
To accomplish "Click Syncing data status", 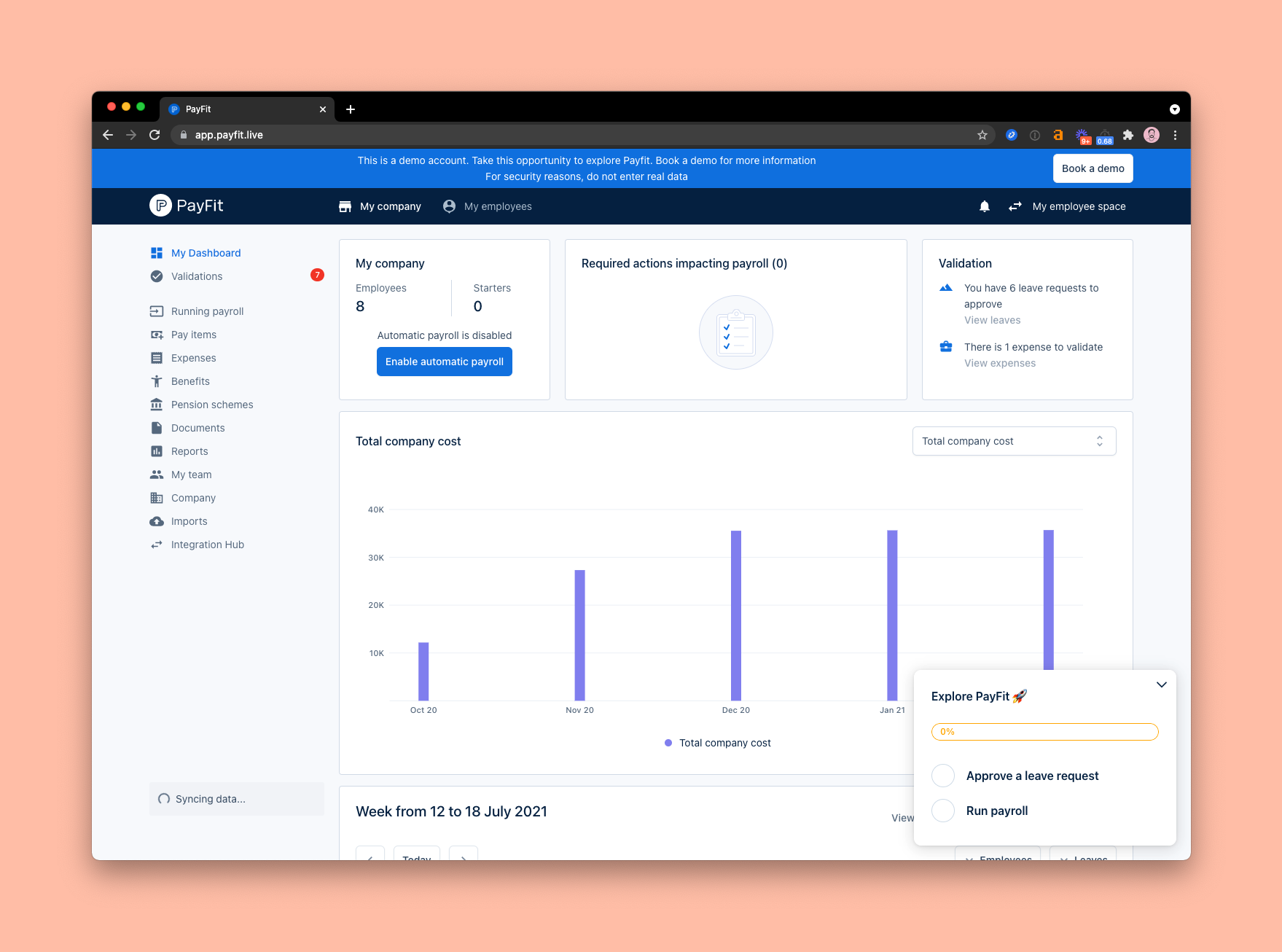I will click(x=237, y=799).
